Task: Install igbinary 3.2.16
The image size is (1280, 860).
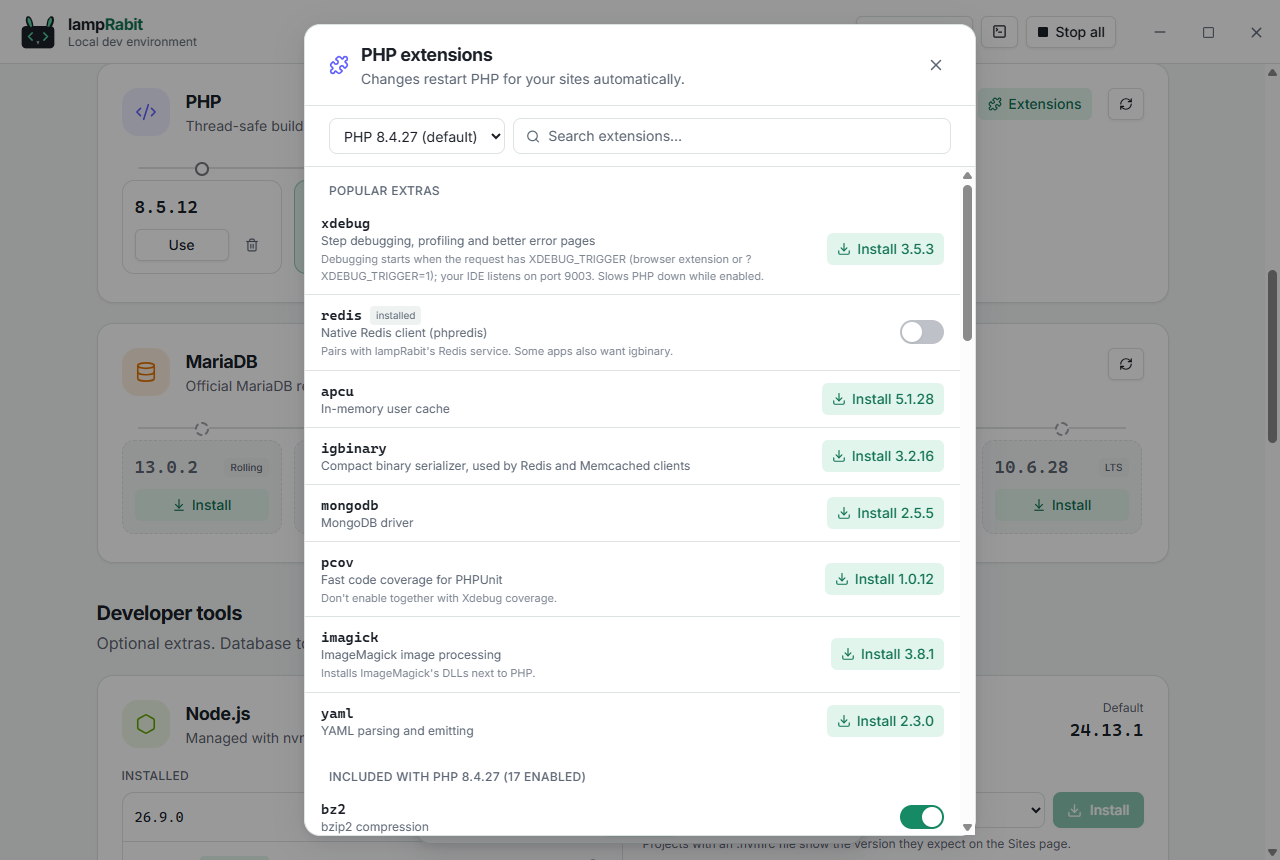Action: 883,456
